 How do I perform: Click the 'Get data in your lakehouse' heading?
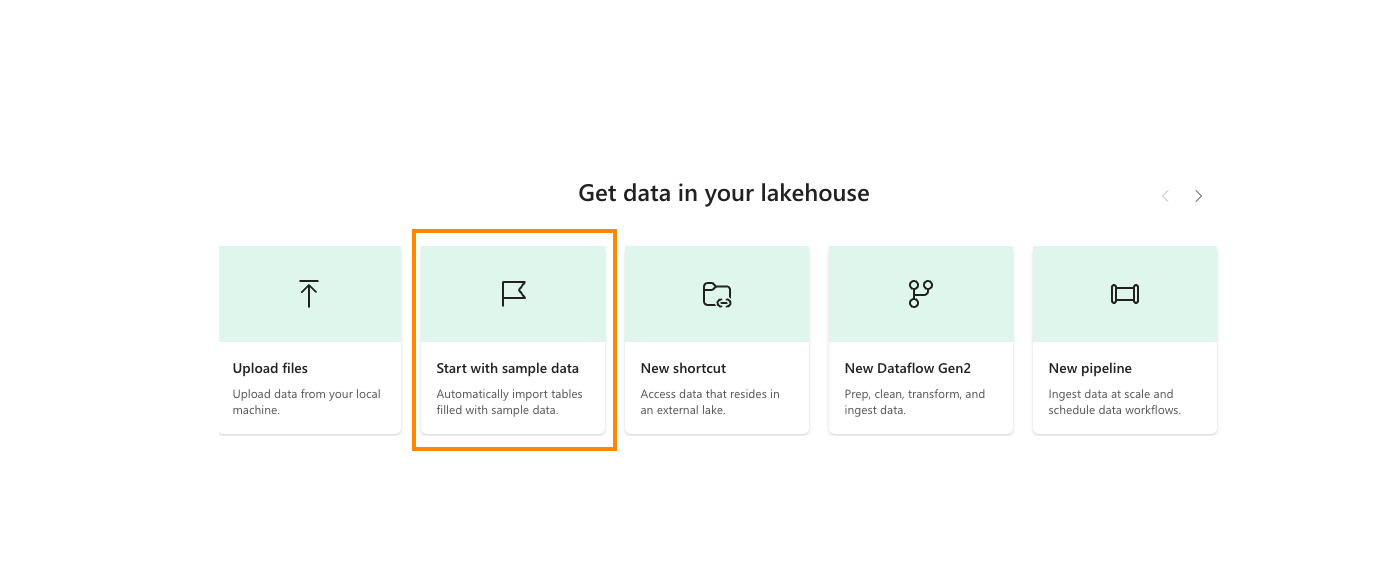[723, 193]
